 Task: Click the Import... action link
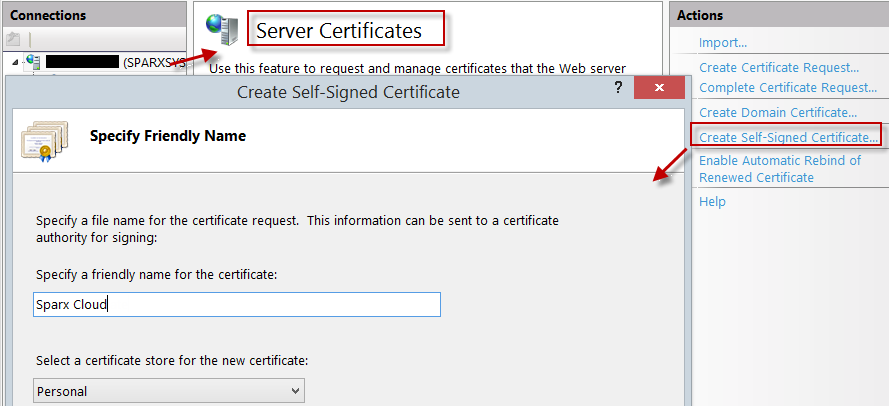click(x=723, y=42)
